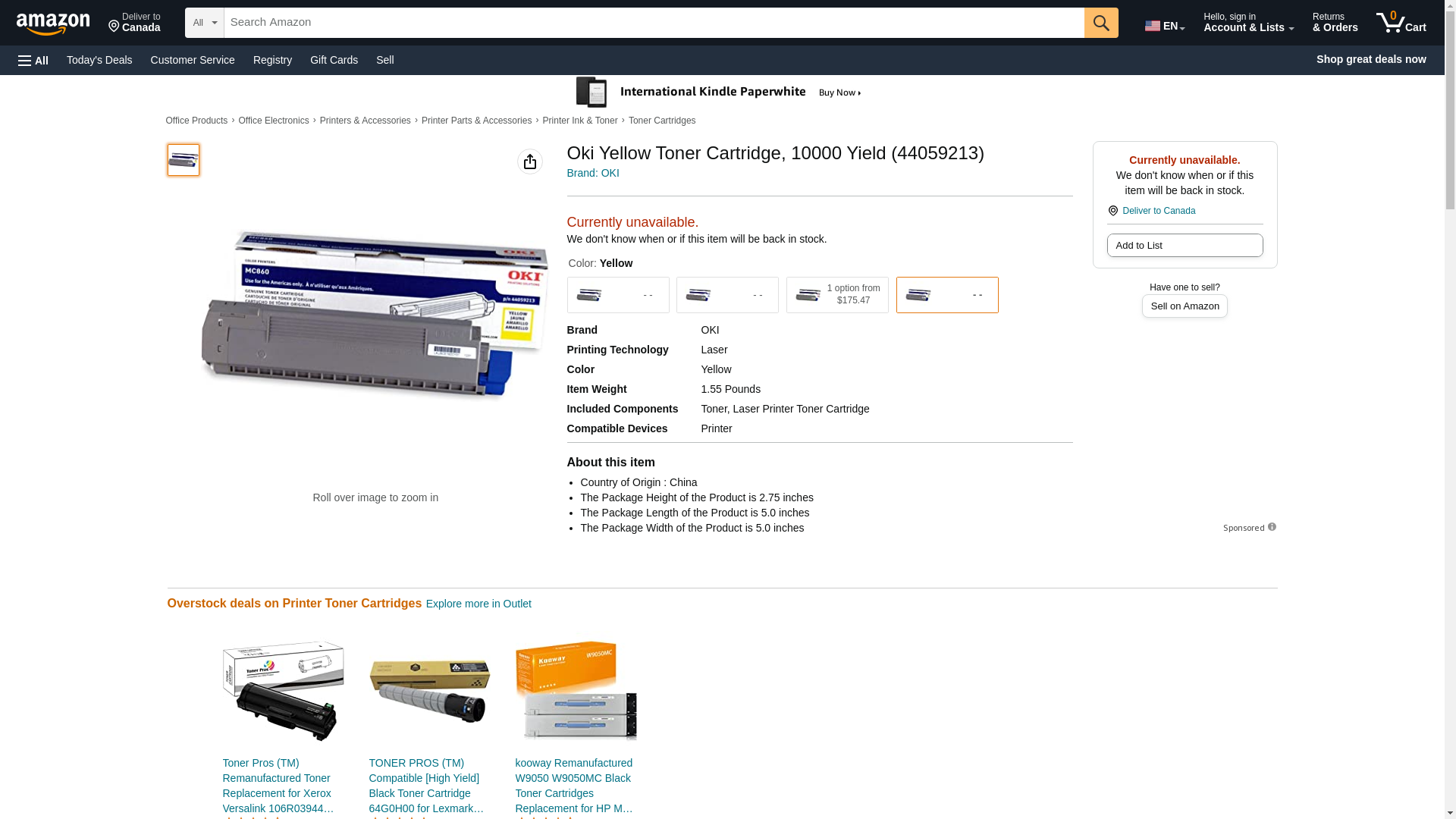The height and width of the screenshot is (819, 1456).
Task: Click the Sponsored info icon
Action: (1272, 527)
